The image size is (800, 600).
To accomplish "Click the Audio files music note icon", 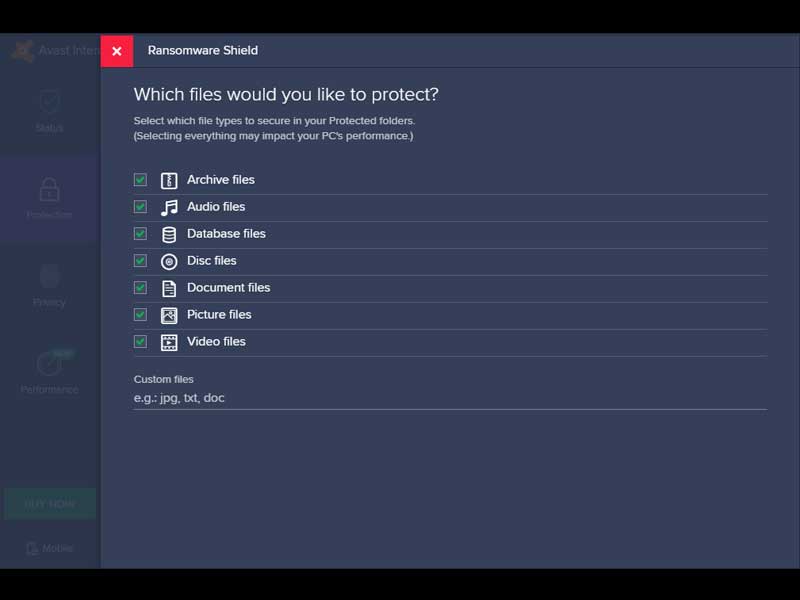I will pos(169,207).
